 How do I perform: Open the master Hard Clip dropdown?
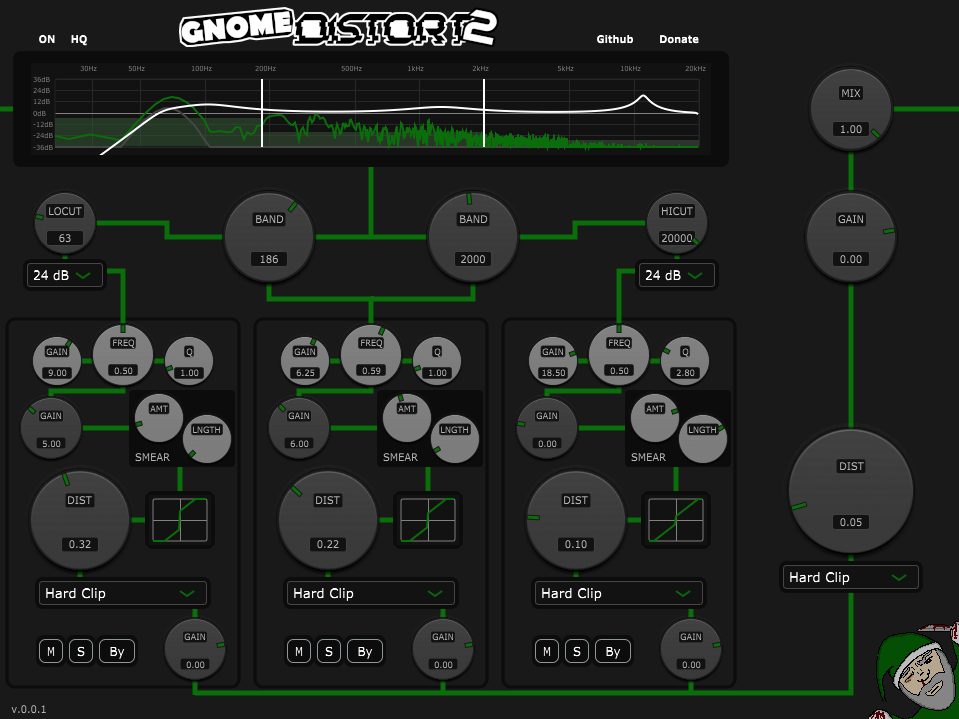[851, 577]
